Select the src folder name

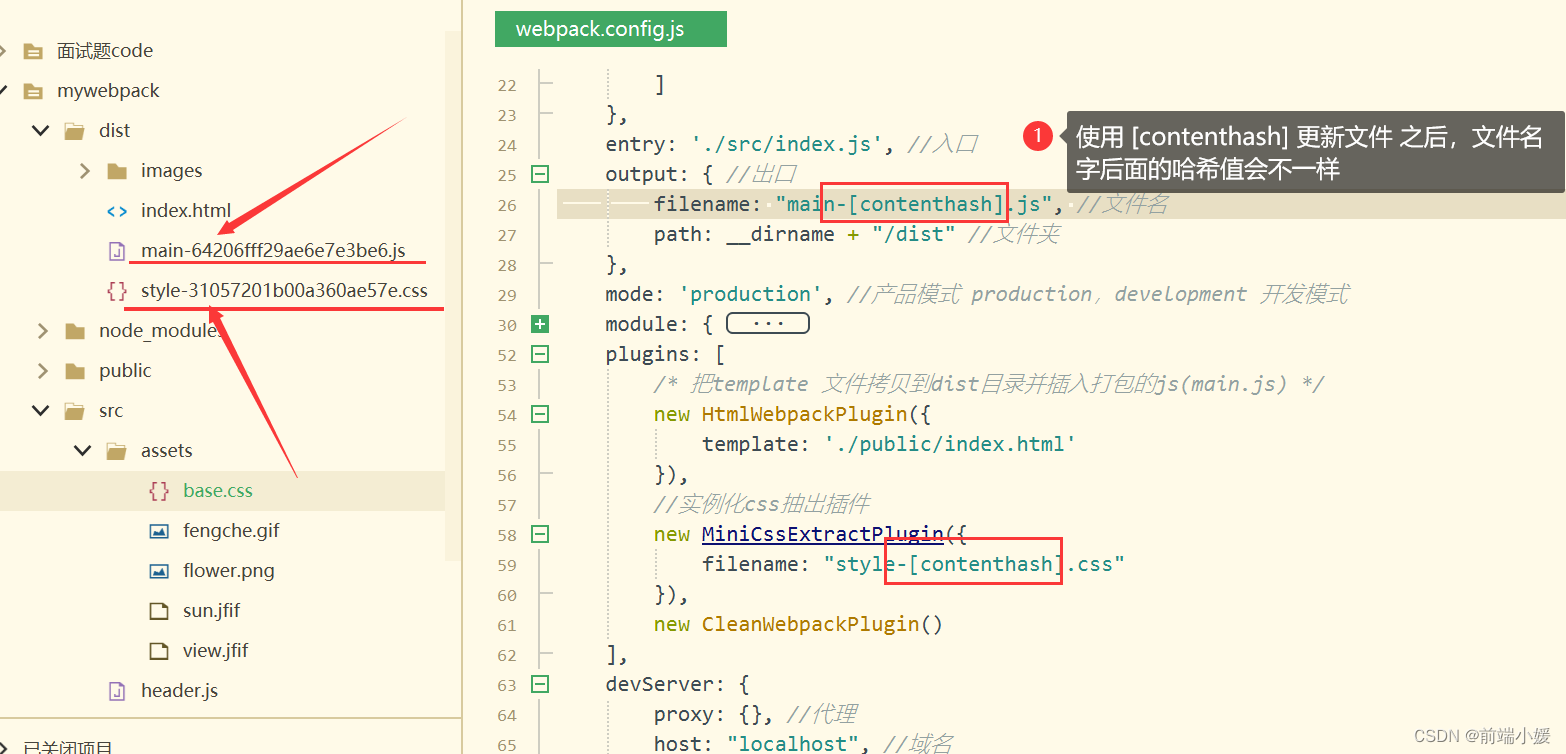coord(111,410)
